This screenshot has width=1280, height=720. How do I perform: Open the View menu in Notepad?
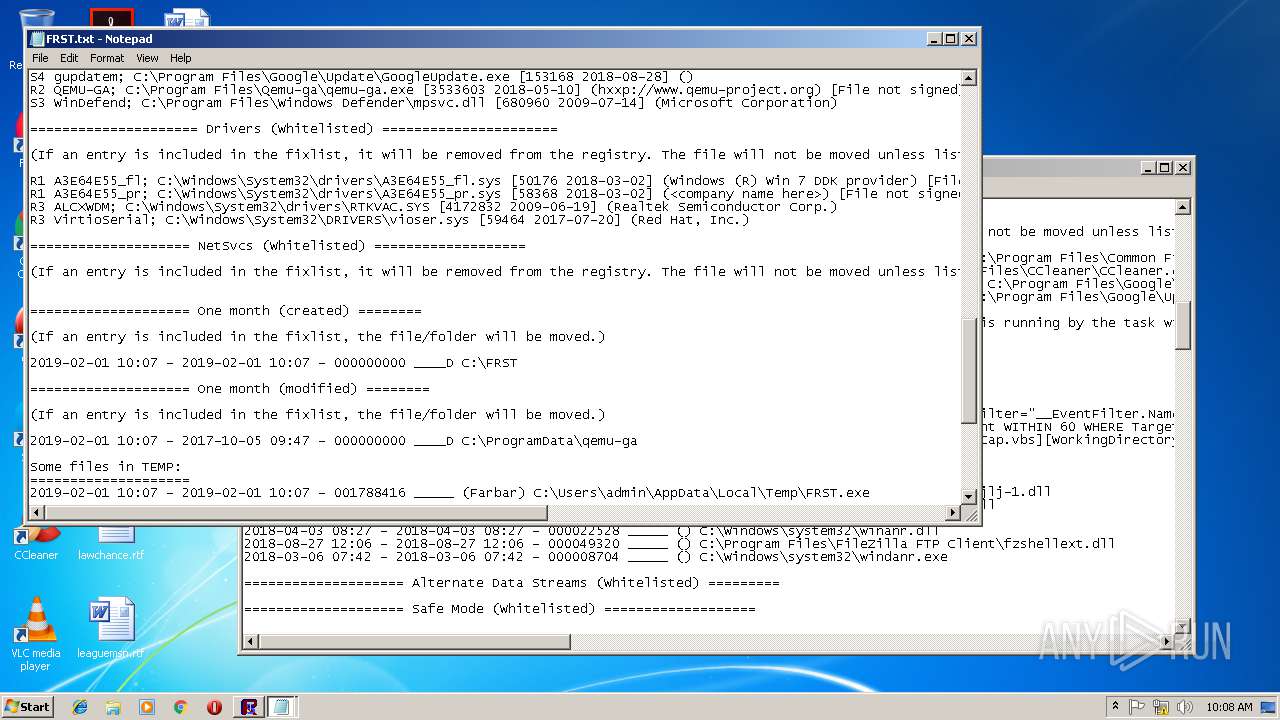point(147,58)
